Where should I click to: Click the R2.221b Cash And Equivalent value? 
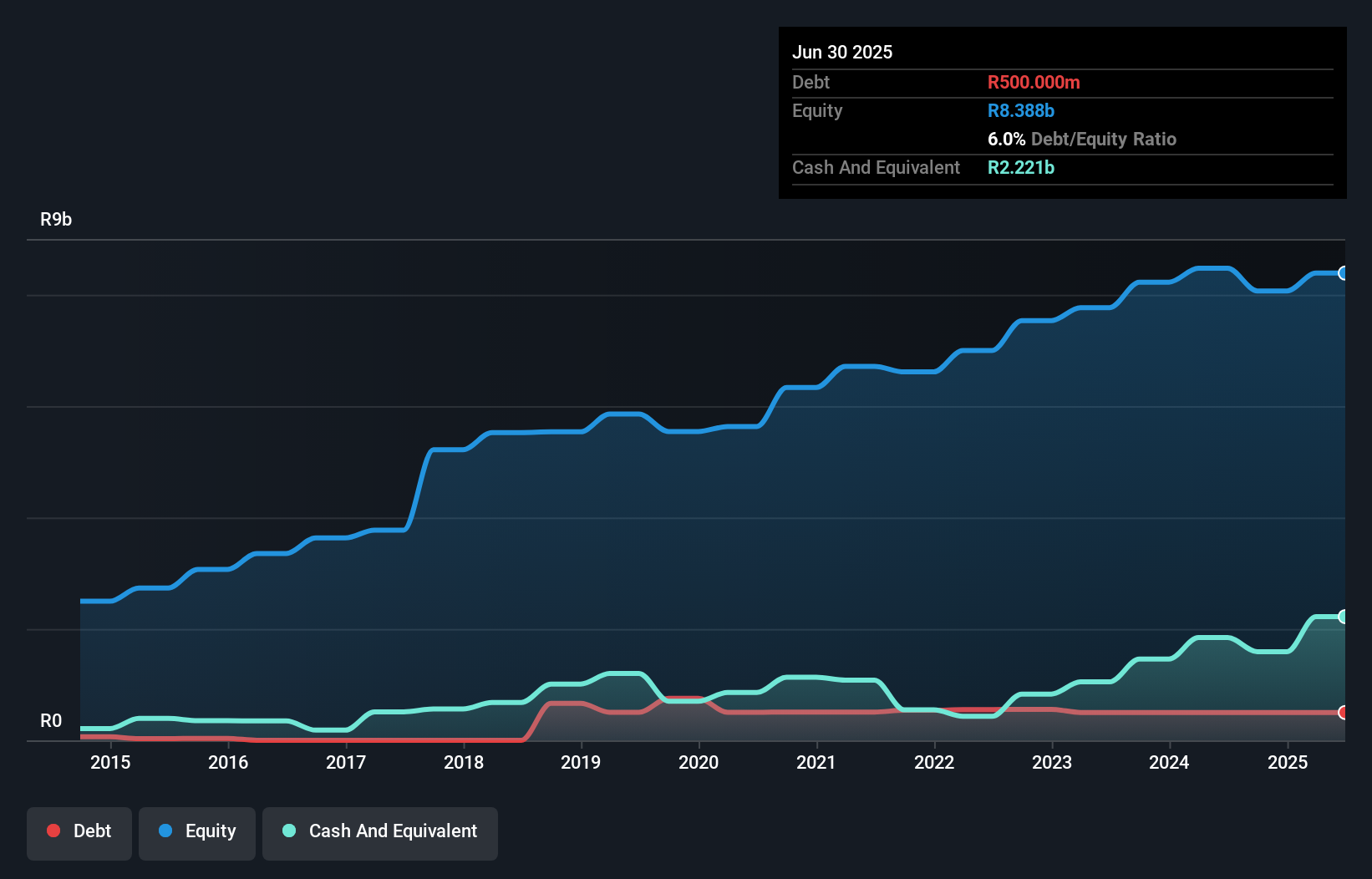[1021, 167]
